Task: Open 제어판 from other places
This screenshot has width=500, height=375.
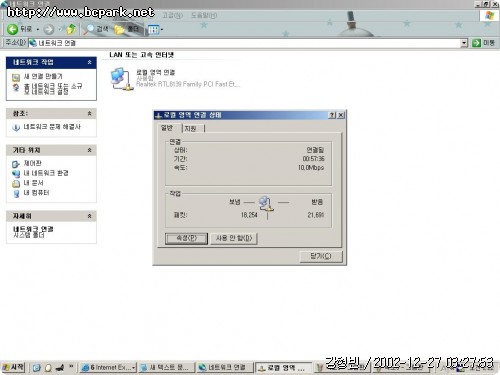Action: tap(32, 163)
